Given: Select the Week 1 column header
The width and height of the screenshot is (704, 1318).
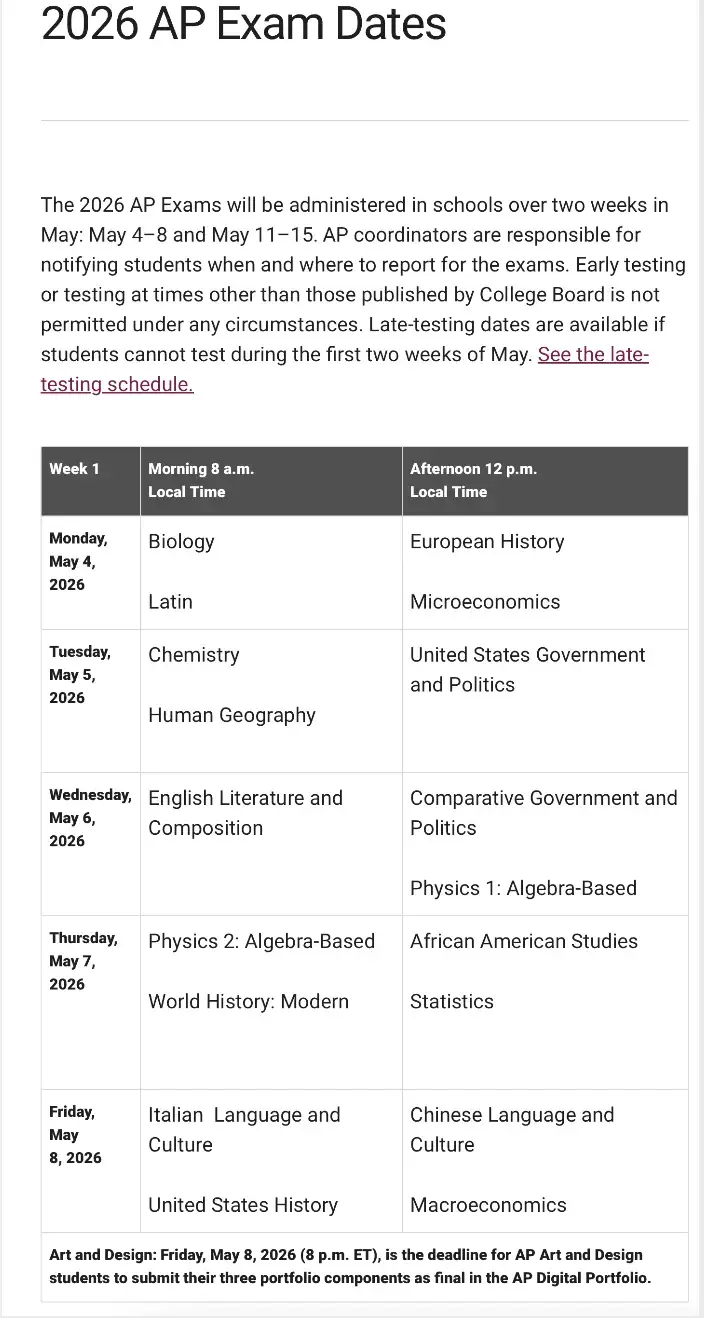Looking at the screenshot, I should [74, 469].
